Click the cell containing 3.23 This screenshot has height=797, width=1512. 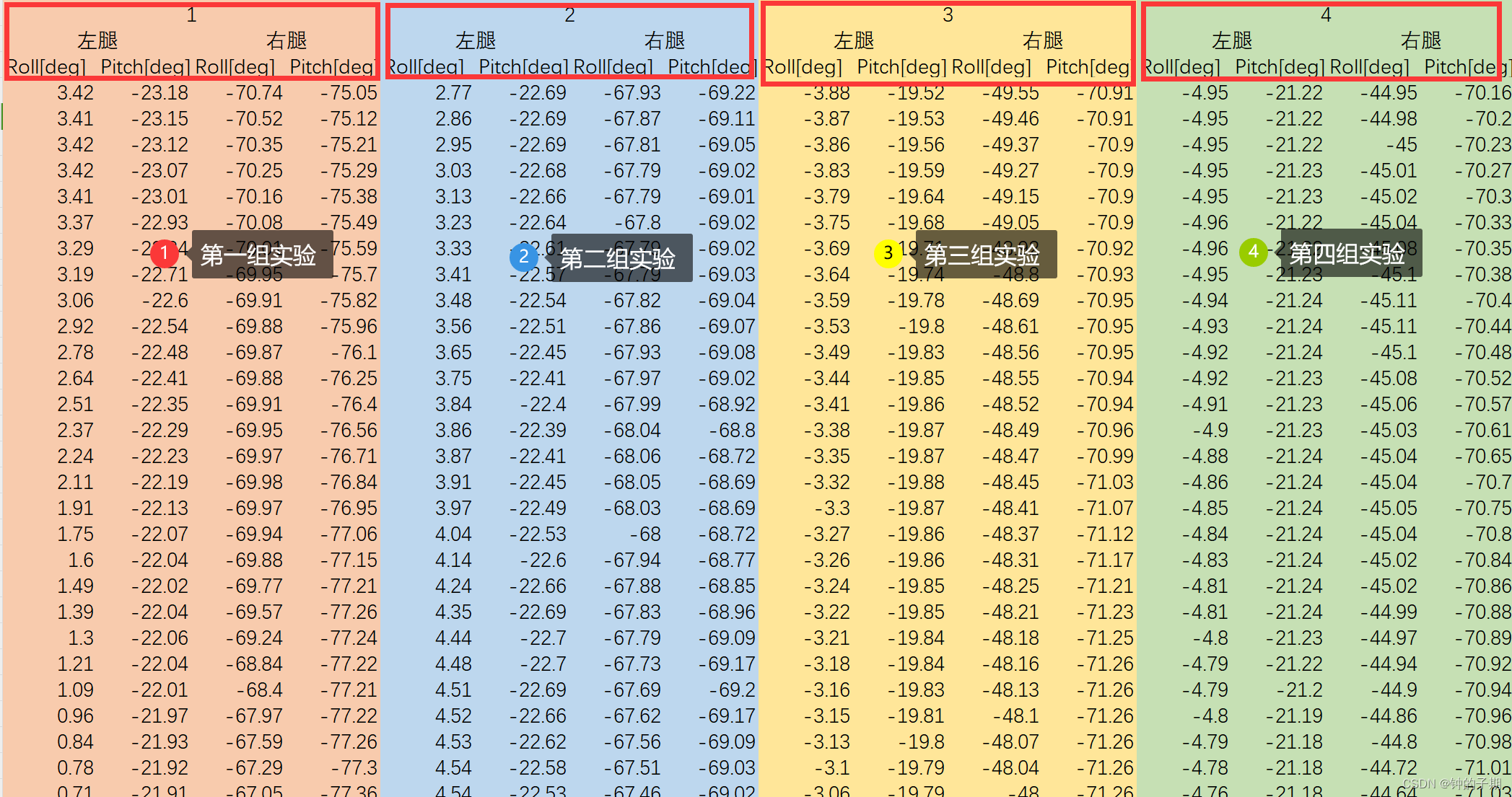click(x=453, y=223)
